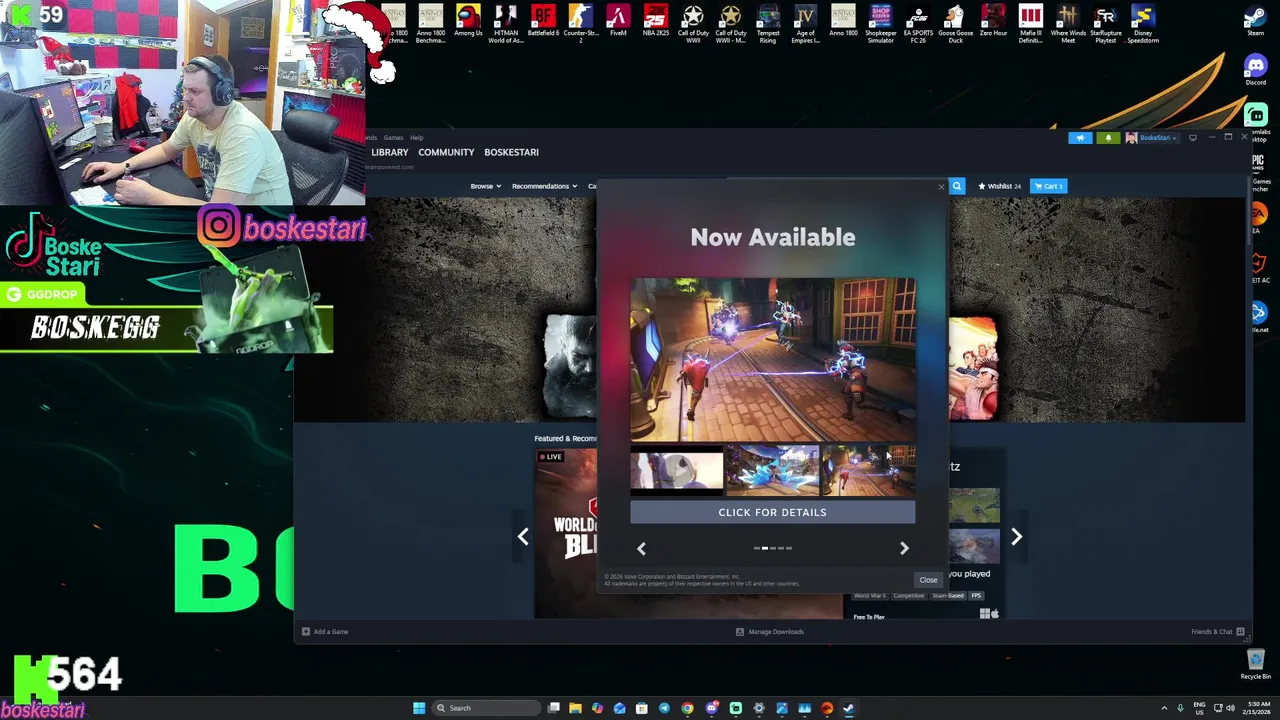Open the Steam LIBRARY tab
This screenshot has width=1280, height=720.
click(x=390, y=152)
